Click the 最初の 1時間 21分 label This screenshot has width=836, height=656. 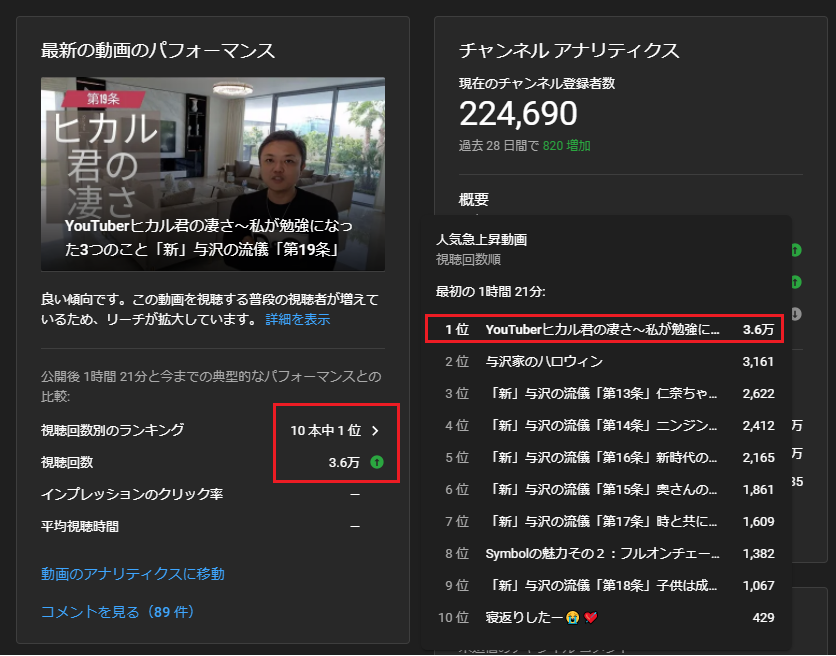click(x=491, y=292)
